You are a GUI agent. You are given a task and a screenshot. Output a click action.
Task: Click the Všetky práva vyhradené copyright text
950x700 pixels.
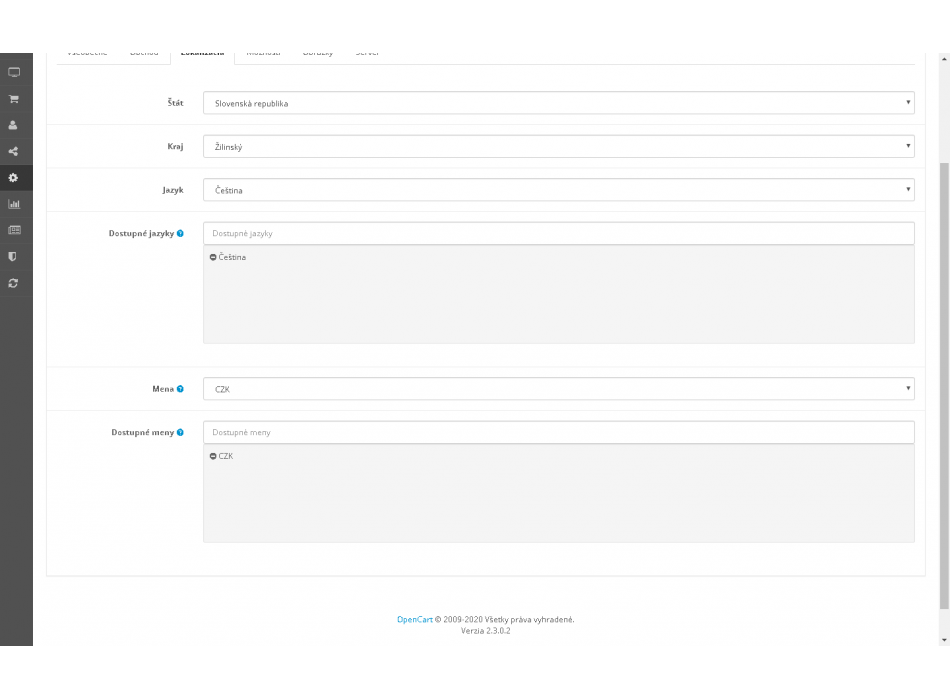tap(530, 619)
